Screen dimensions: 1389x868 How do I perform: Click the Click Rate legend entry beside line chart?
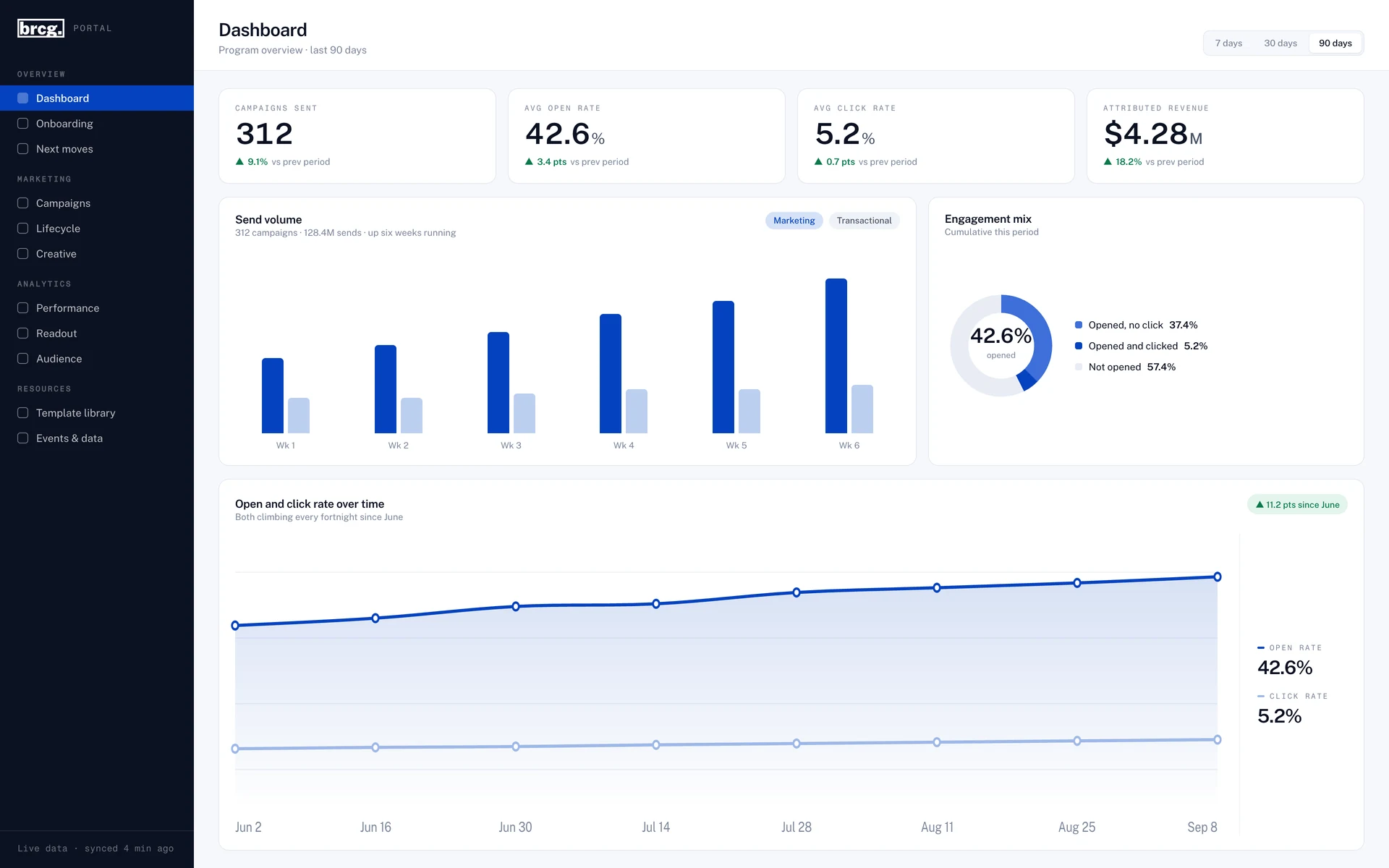[x=1293, y=707]
